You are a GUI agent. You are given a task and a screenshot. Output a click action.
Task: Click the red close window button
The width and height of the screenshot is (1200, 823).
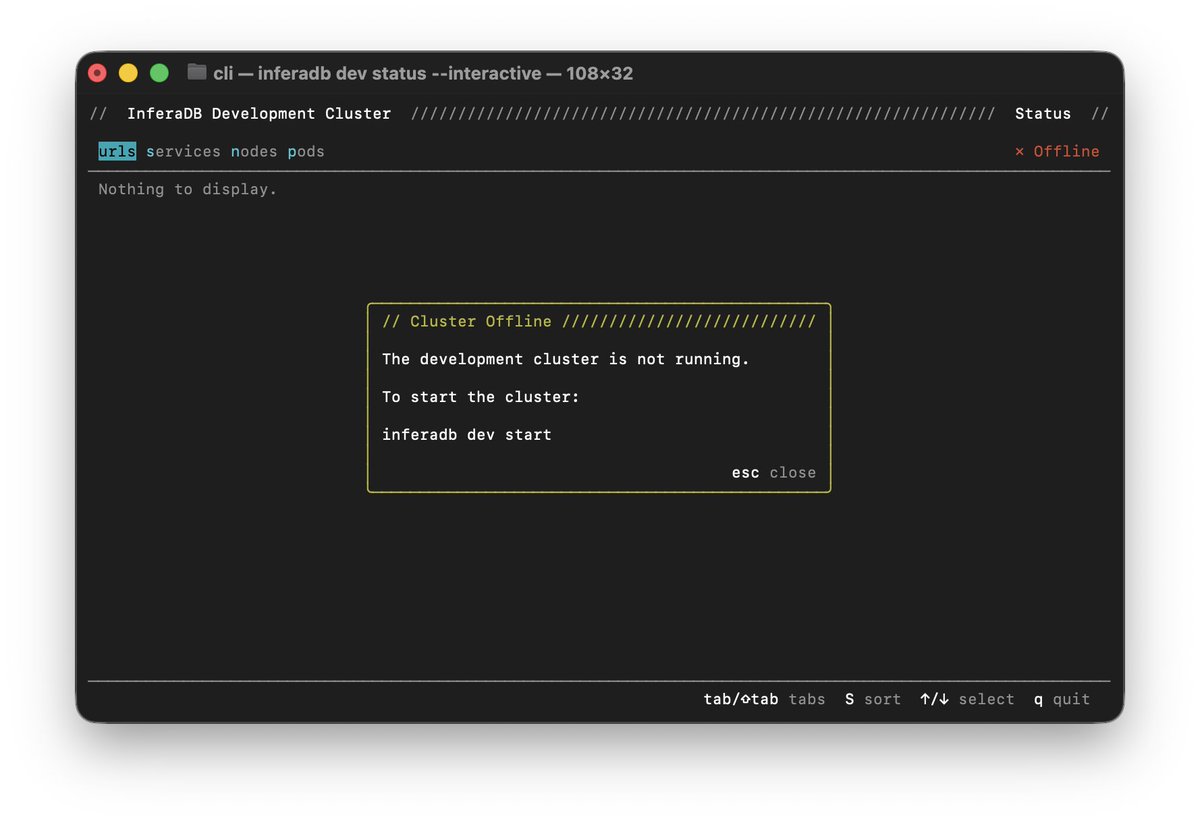pyautogui.click(x=97, y=73)
